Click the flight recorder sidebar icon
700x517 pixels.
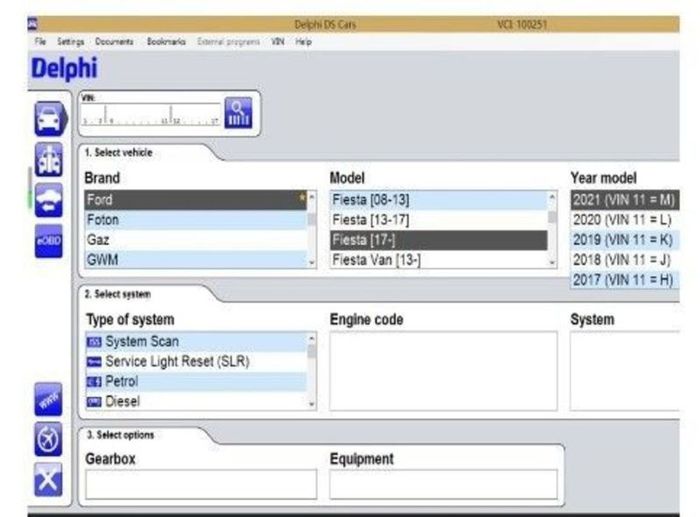[48, 439]
